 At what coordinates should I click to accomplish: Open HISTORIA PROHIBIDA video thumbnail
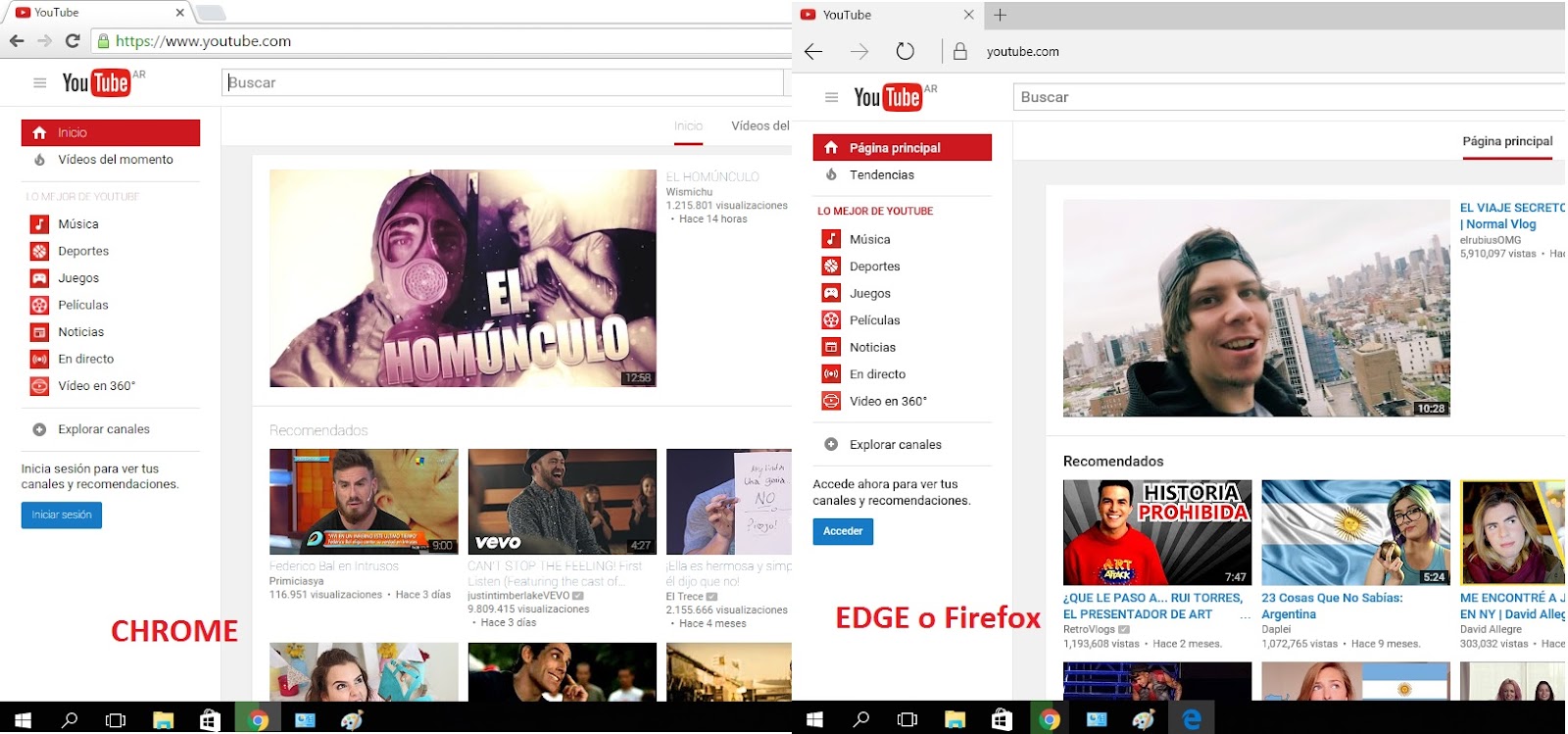(x=1157, y=532)
